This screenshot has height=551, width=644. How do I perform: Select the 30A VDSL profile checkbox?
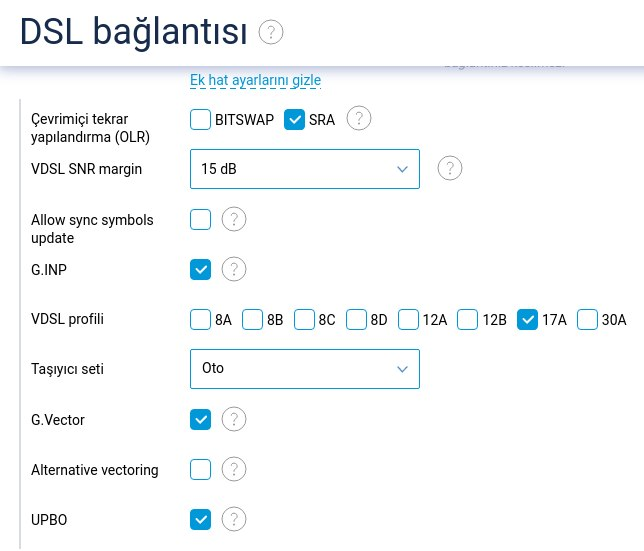tap(587, 319)
